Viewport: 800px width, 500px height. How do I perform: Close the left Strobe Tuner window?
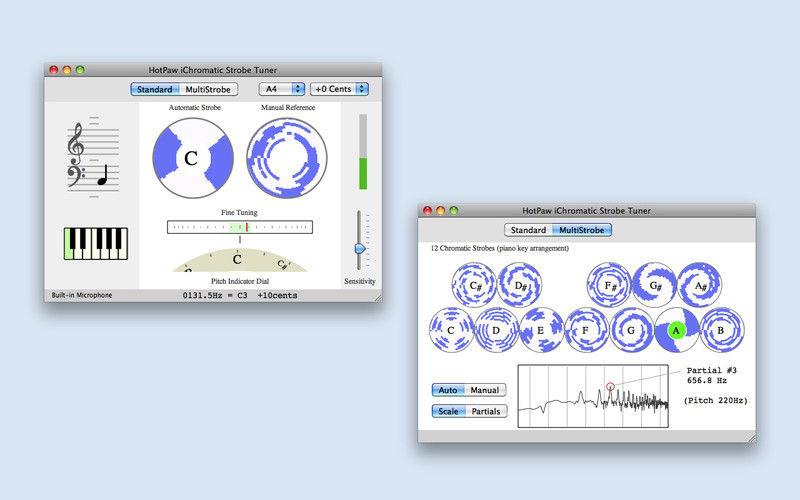pyautogui.click(x=54, y=70)
